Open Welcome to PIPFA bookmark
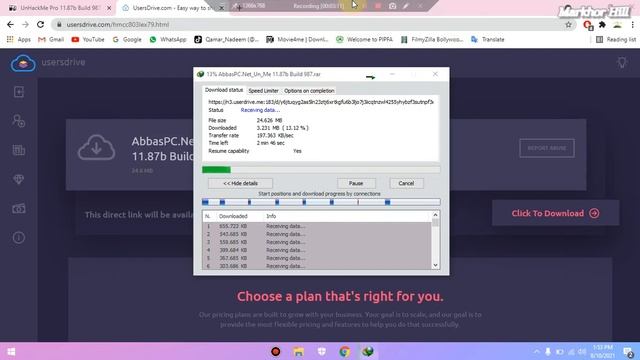The image size is (640, 360). 364,40
